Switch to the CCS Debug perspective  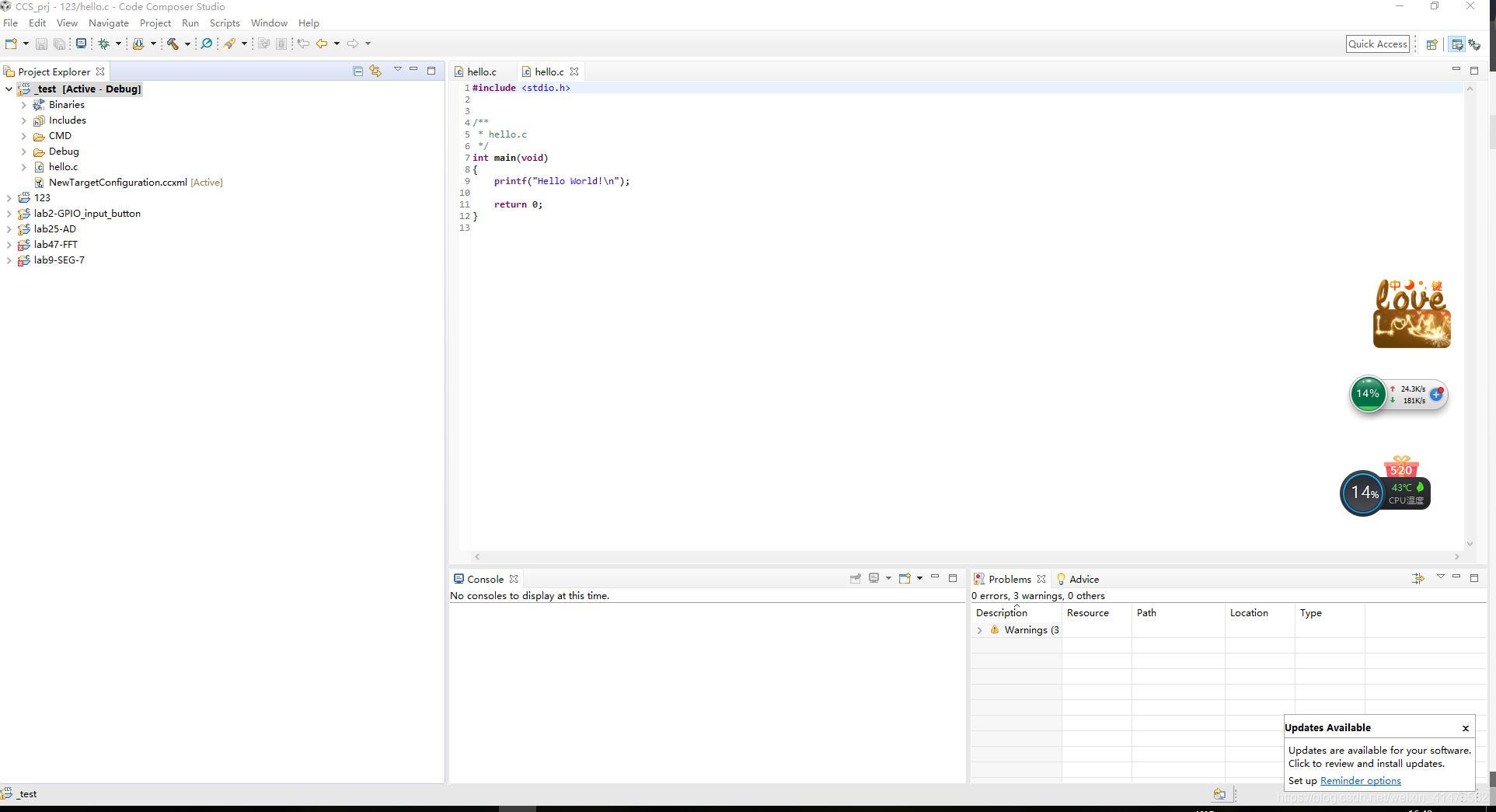(1474, 44)
